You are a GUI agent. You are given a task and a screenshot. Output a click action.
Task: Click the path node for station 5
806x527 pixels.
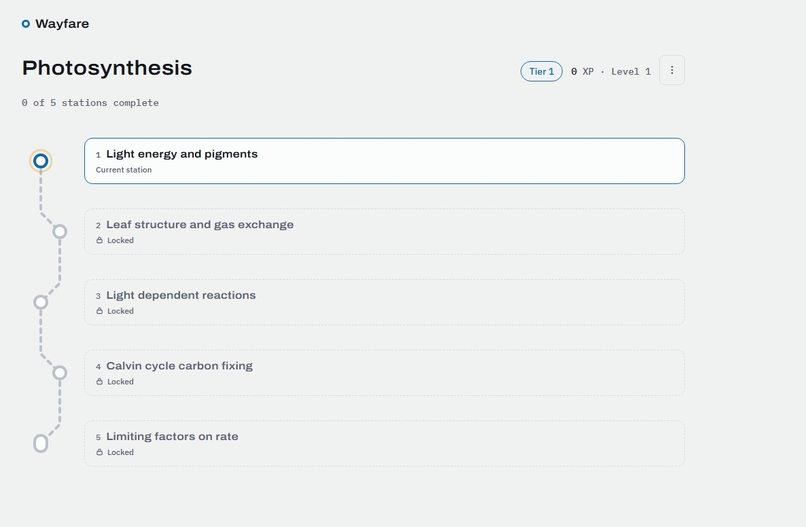pyautogui.click(x=41, y=443)
